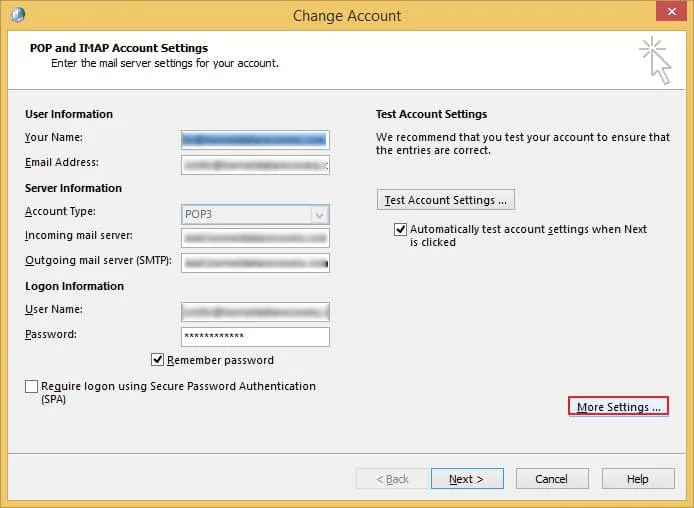The width and height of the screenshot is (694, 508).
Task: Uncheck Automatically test account settings when Next is clicked
Action: [400, 229]
